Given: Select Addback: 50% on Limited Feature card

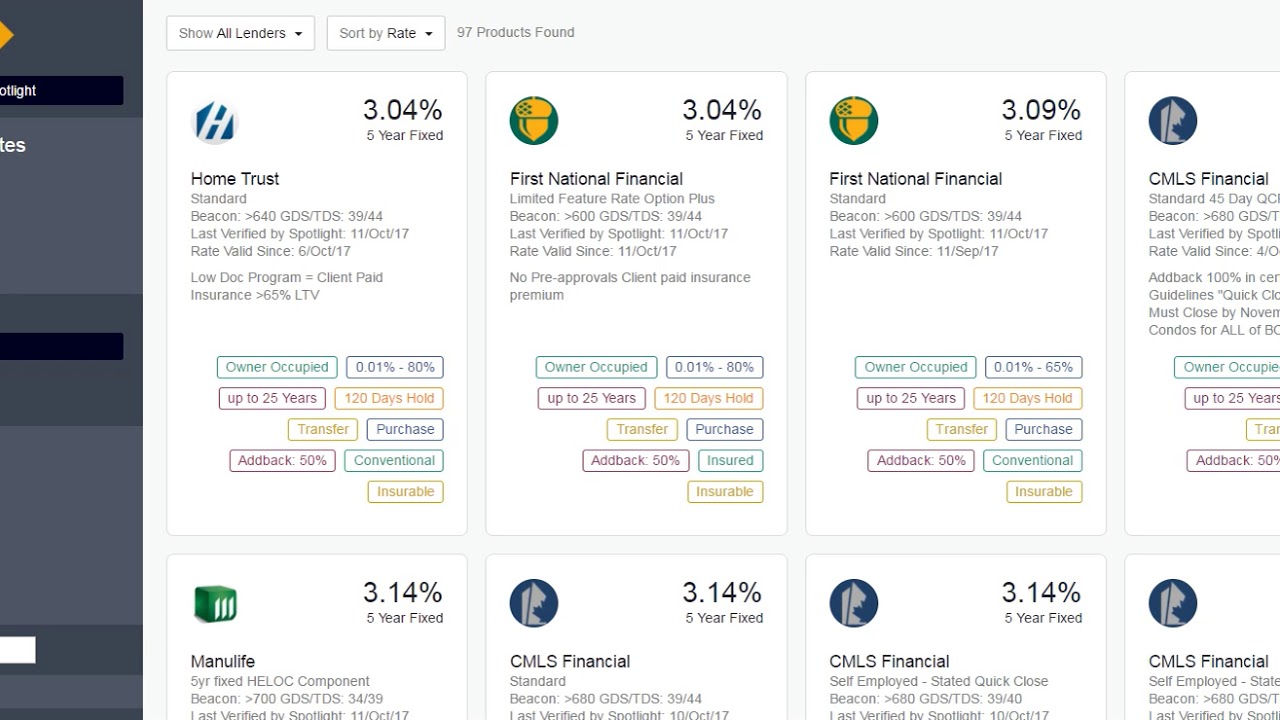Looking at the screenshot, I should click(635, 460).
